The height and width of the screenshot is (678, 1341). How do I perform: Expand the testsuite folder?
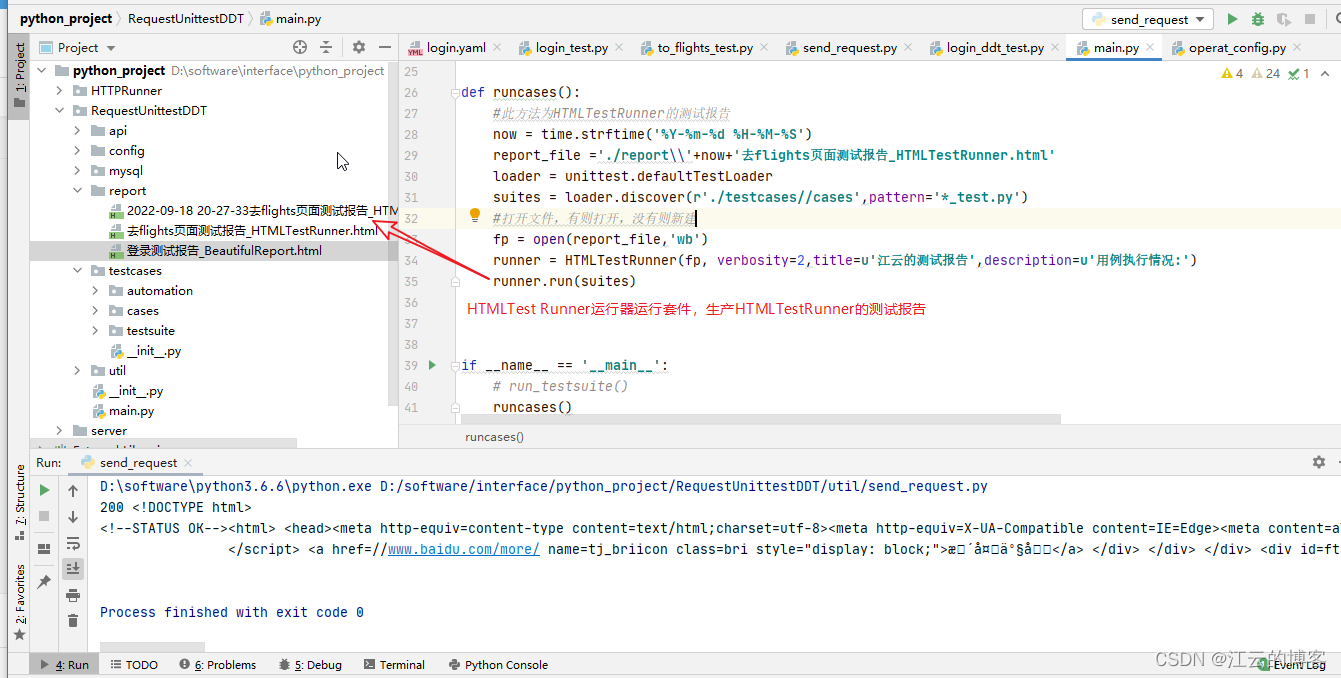coord(95,331)
